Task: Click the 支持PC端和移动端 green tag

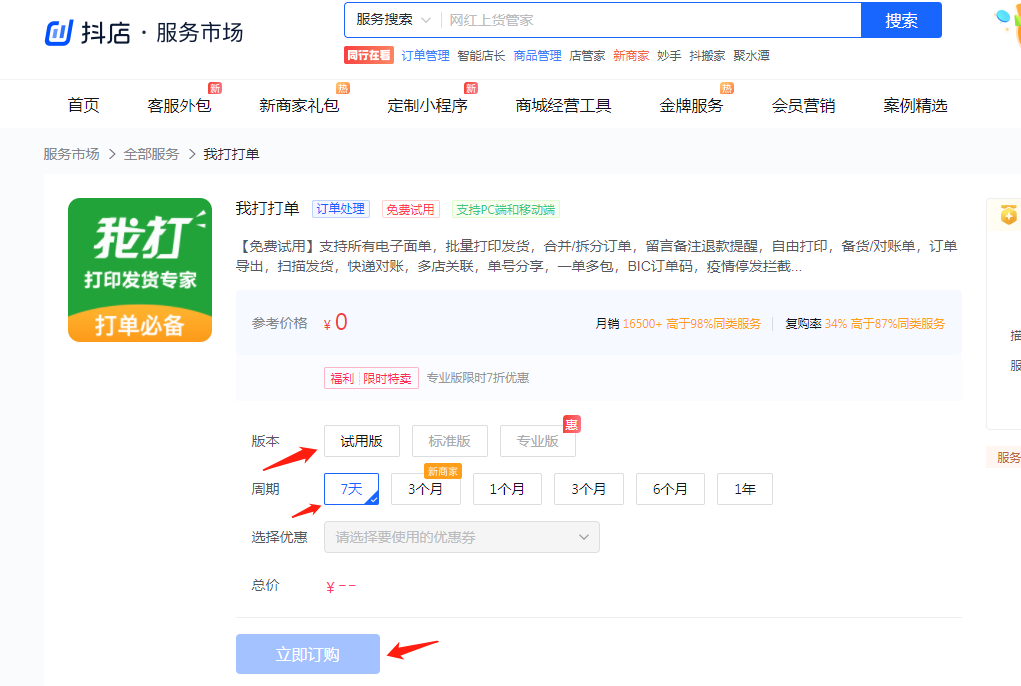Action: (x=505, y=210)
